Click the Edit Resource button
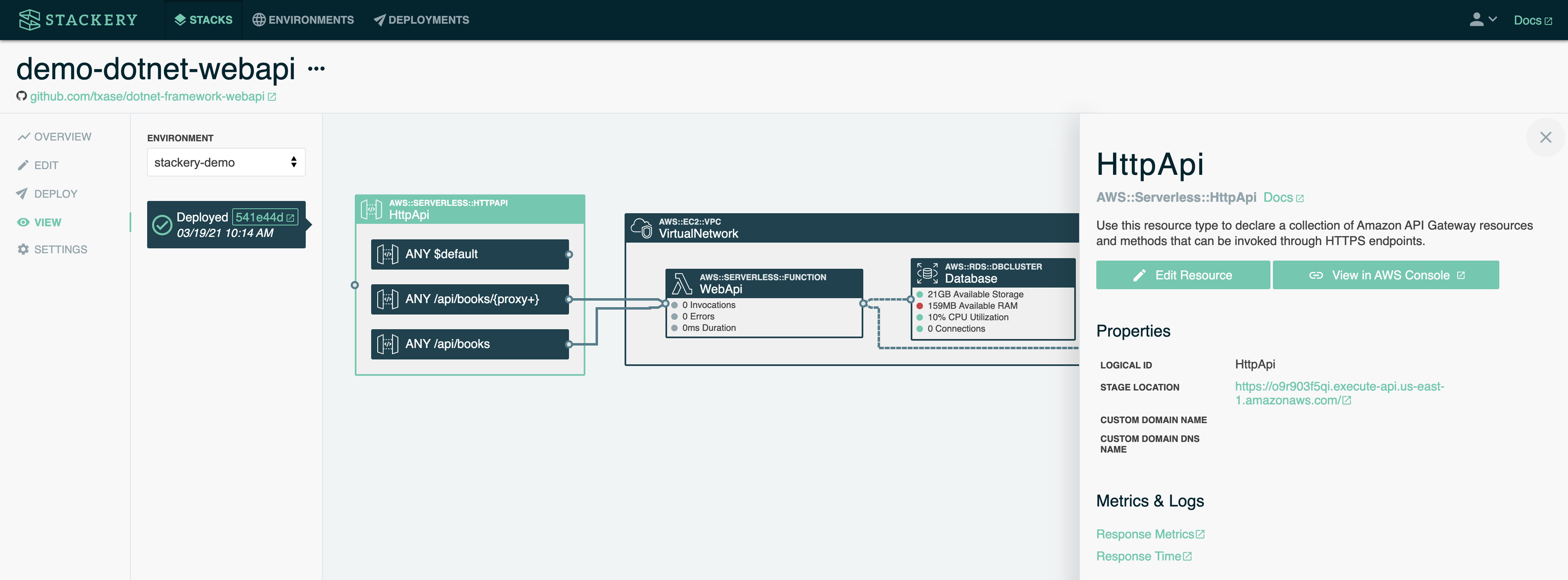This screenshot has height=580, width=1568. [x=1183, y=275]
